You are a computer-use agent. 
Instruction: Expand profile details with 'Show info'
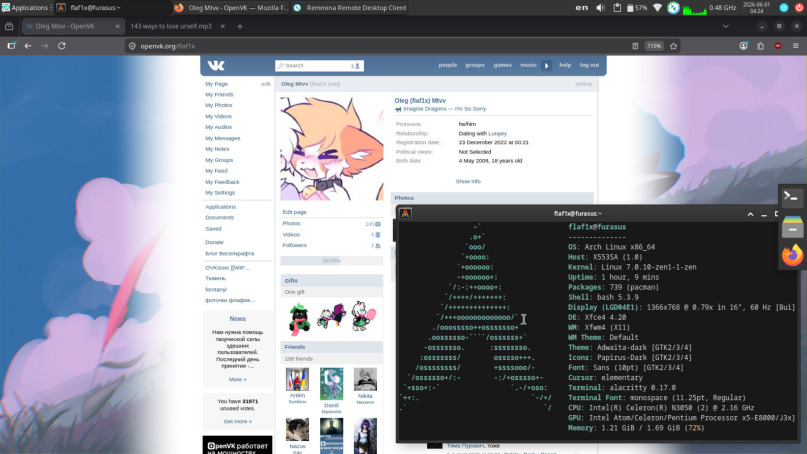tap(468, 182)
